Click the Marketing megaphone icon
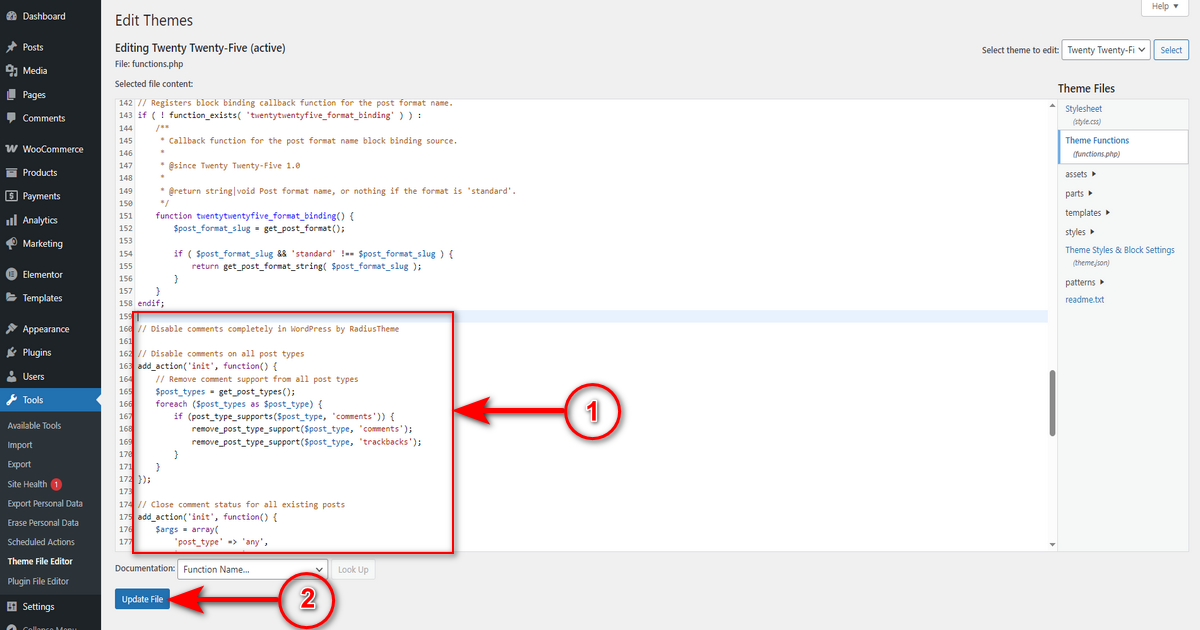The height and width of the screenshot is (630, 1200). pyautogui.click(x=11, y=244)
